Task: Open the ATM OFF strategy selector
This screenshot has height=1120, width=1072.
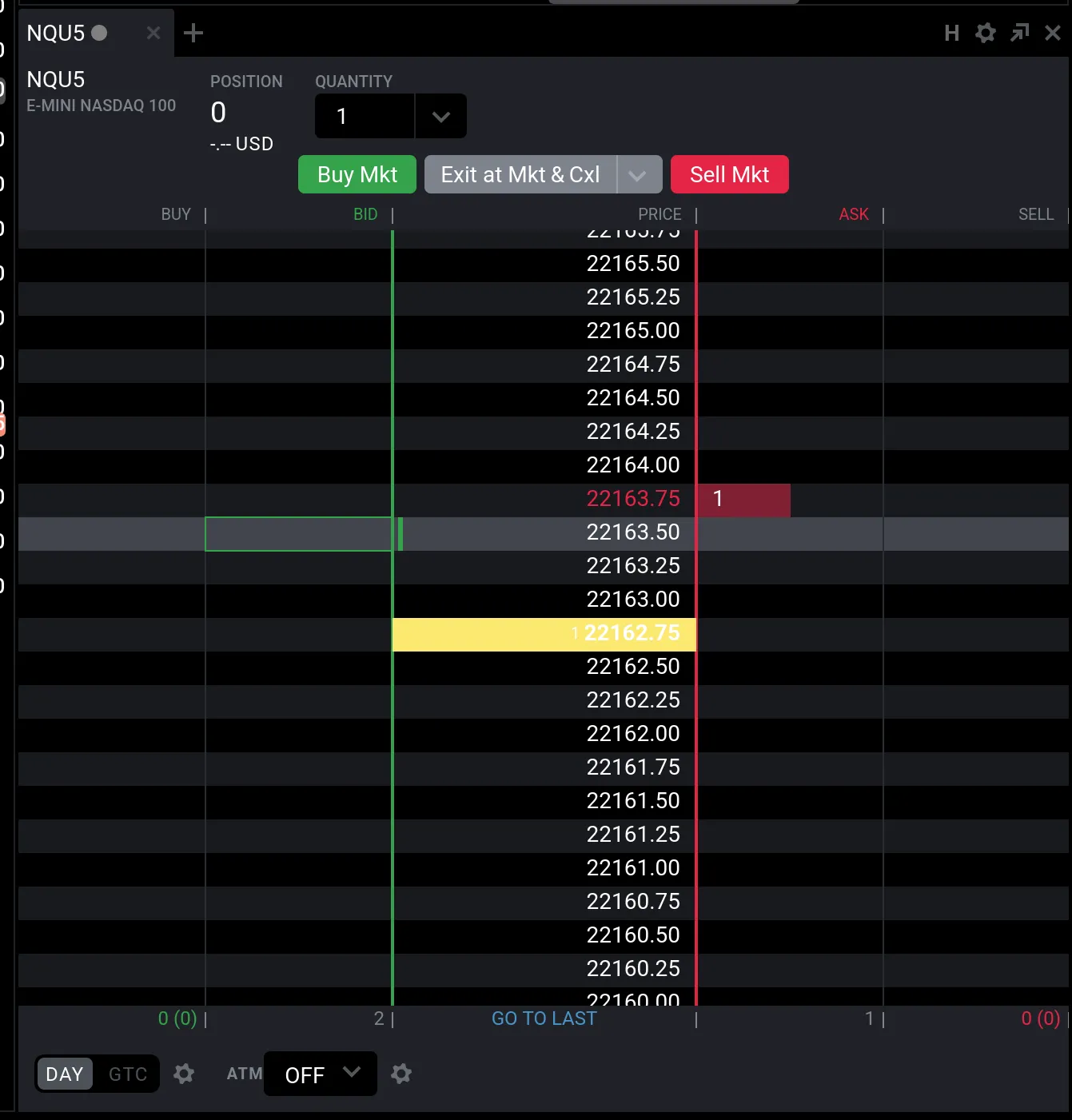Action: (x=320, y=1074)
